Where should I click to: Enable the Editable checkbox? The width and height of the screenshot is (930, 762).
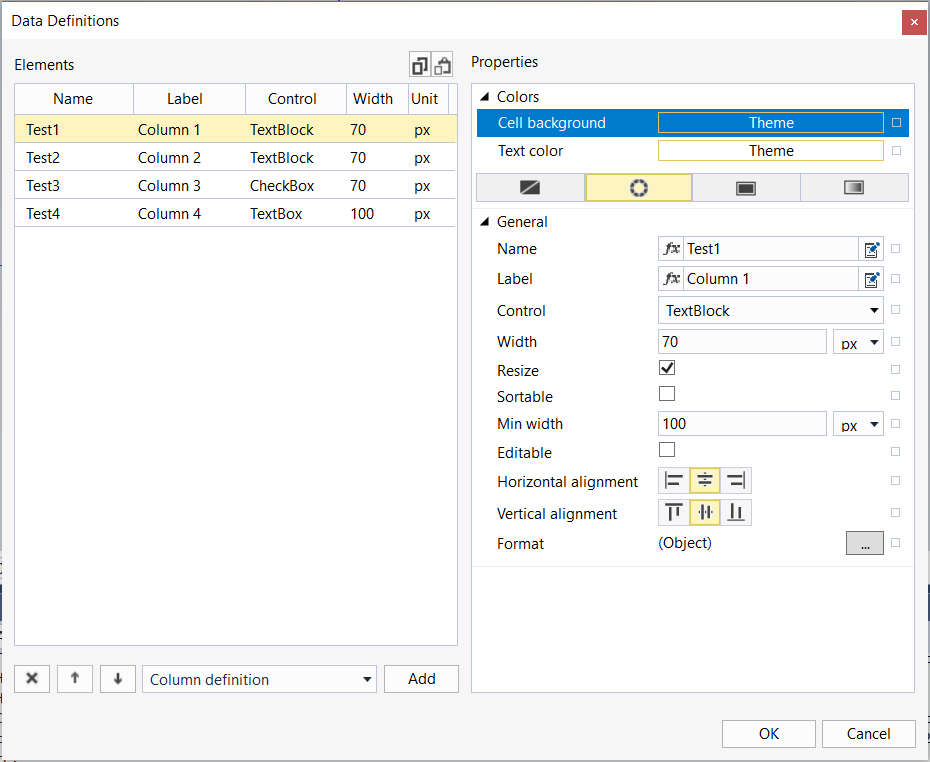(x=667, y=449)
